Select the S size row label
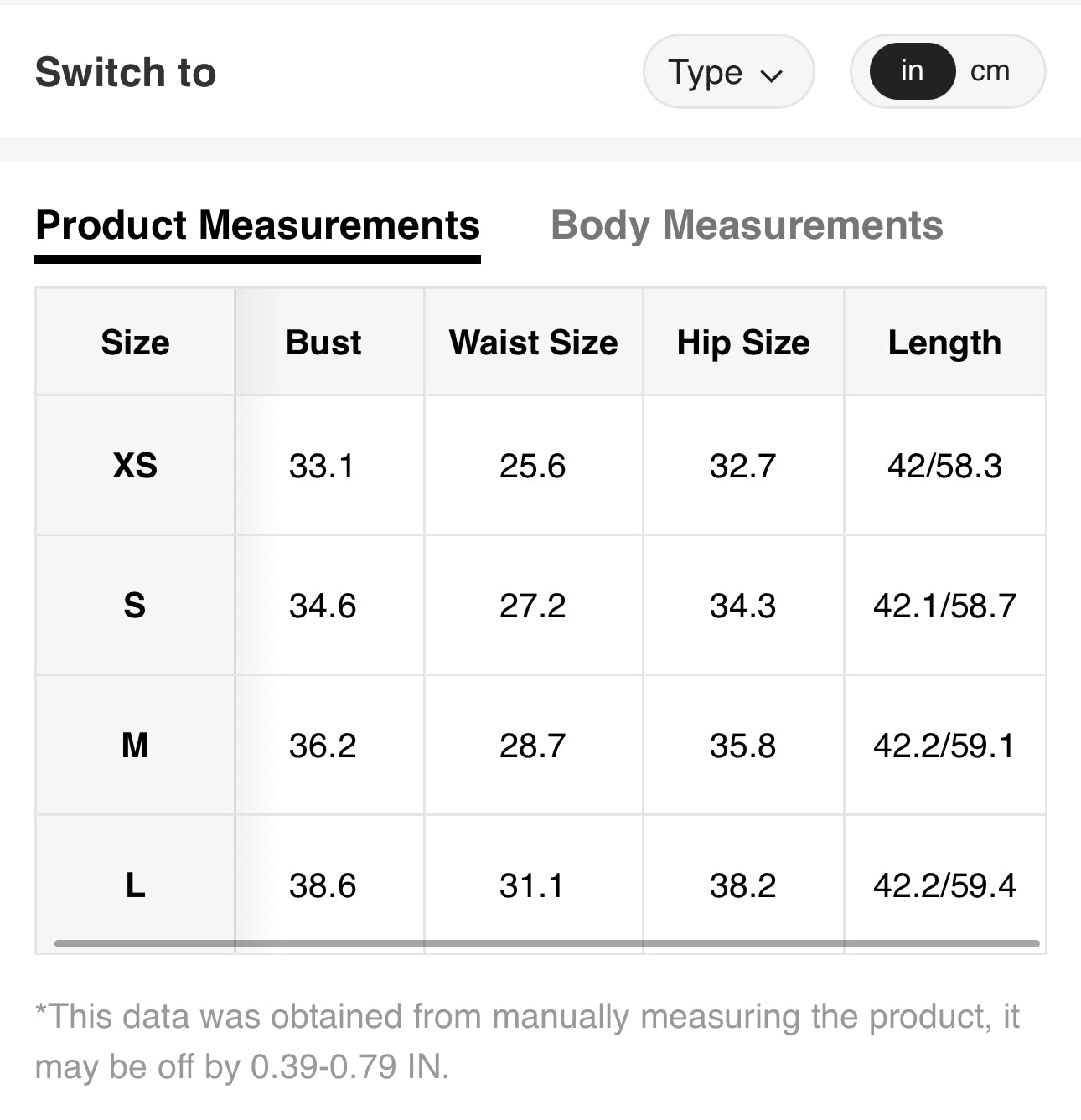 (135, 606)
